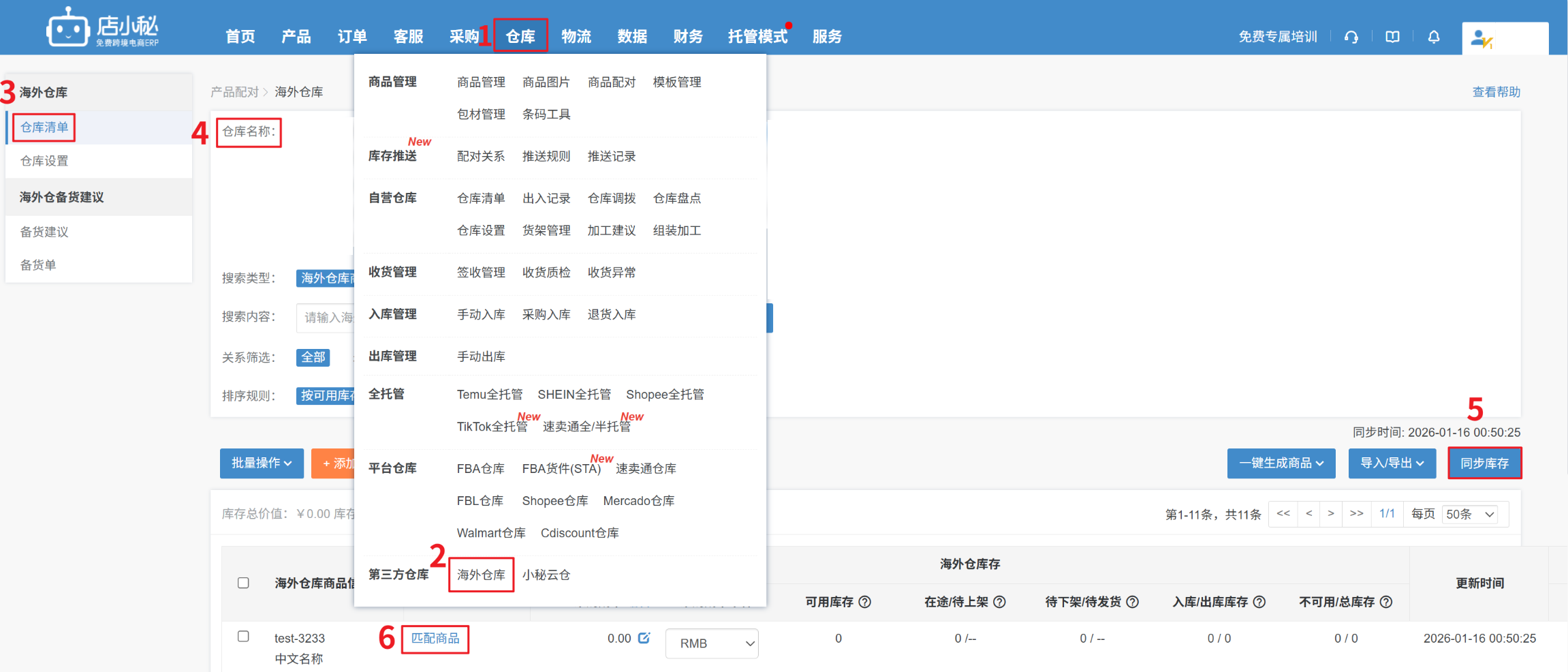Viewport: 1568px width, 672px height.
Task: Check the box for test-3233 row
Action: point(243,637)
